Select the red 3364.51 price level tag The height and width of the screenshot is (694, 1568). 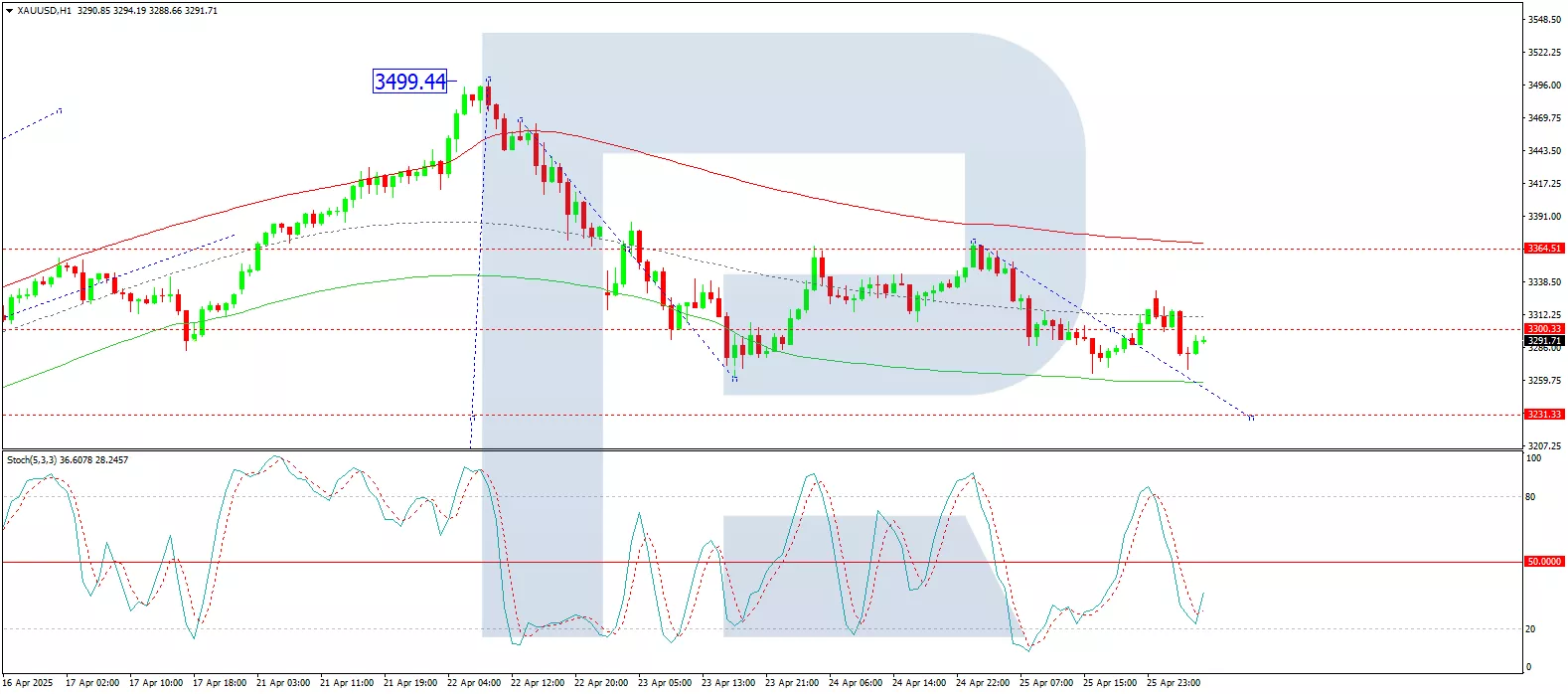(1543, 249)
